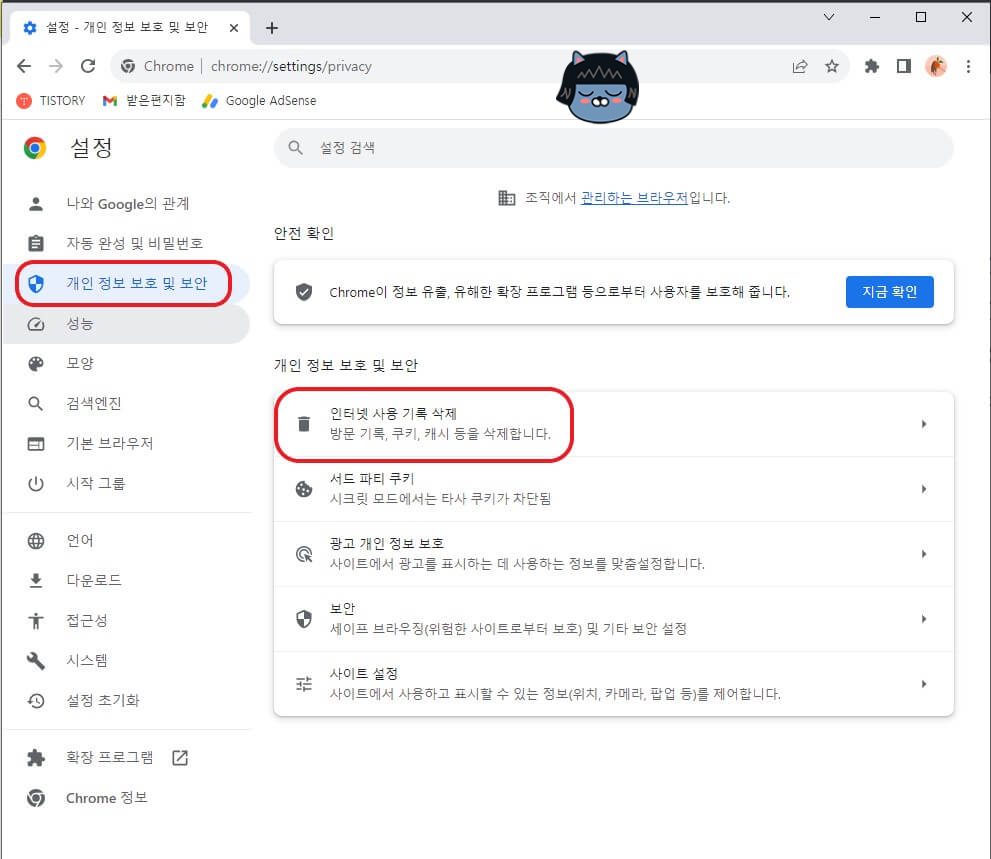
Task: Click the cookie icon on 서드 파티 쿠키
Action: coord(303,489)
